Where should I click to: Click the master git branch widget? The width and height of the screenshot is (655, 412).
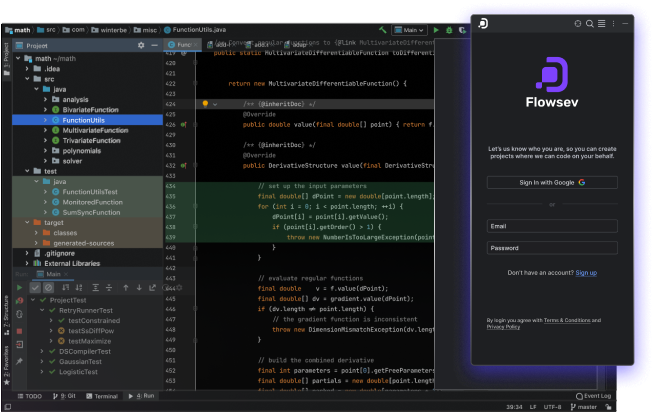[x=584, y=407]
